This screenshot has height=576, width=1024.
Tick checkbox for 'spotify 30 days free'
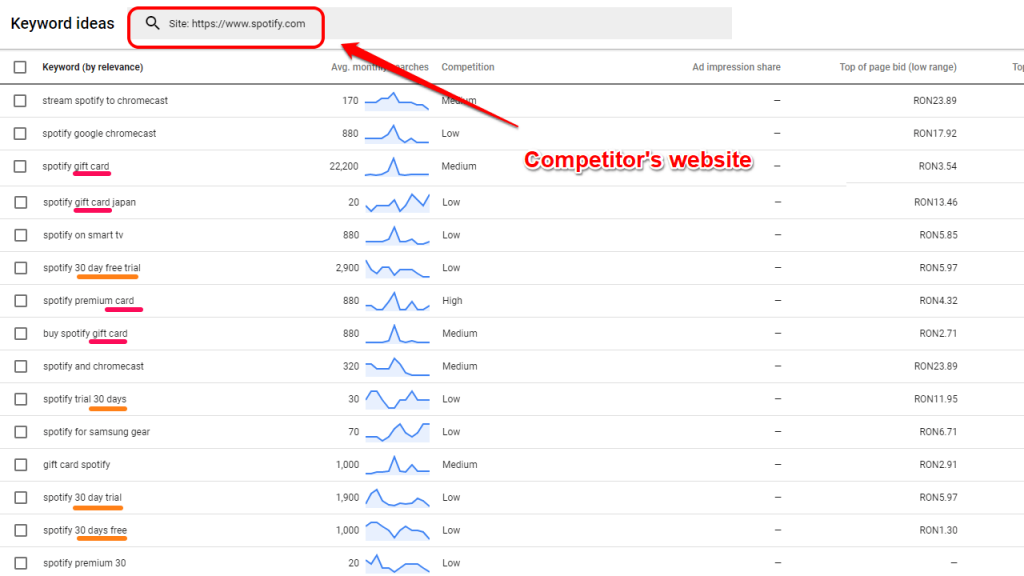tap(21, 530)
